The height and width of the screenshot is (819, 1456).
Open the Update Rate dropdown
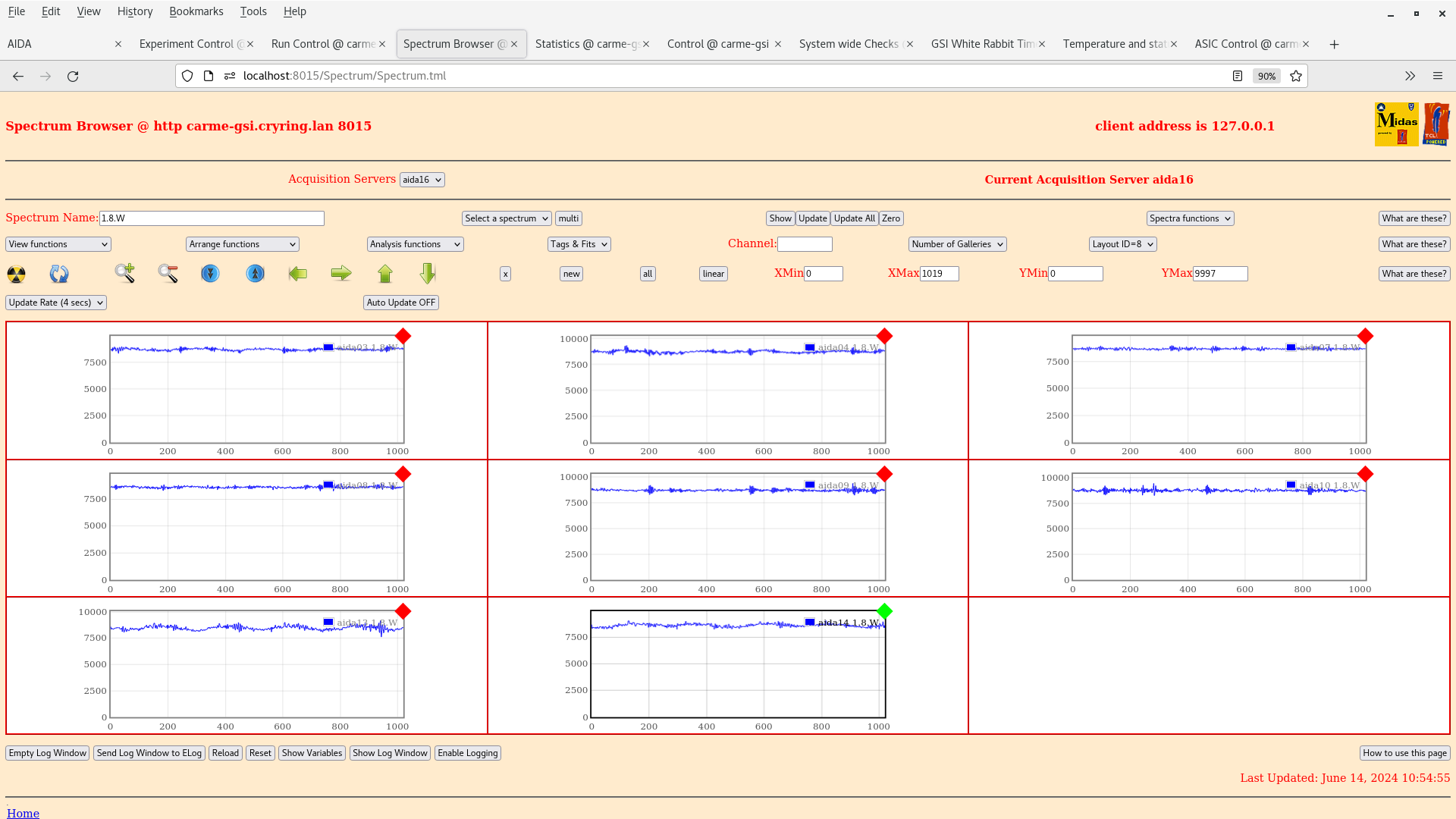[x=56, y=303]
